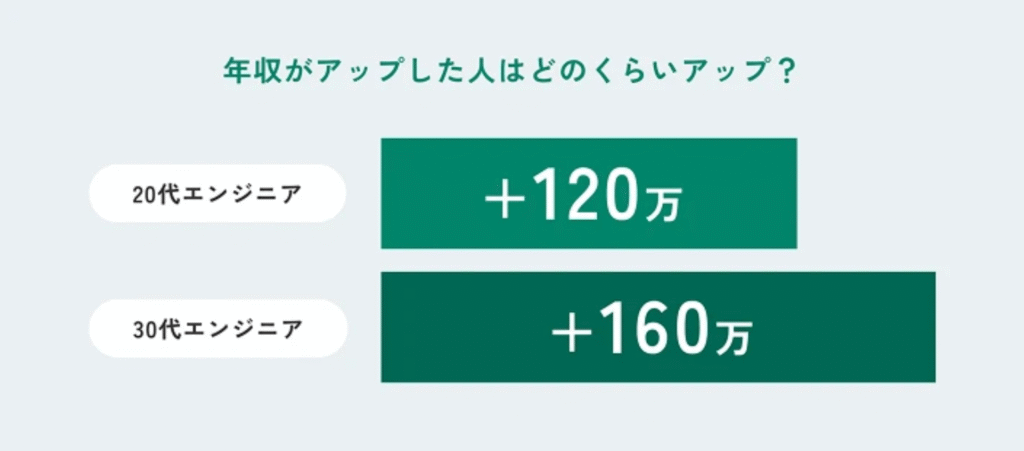The width and height of the screenshot is (1024, 451).
Task: Click the number 160 in the lower bar
Action: (x=654, y=333)
